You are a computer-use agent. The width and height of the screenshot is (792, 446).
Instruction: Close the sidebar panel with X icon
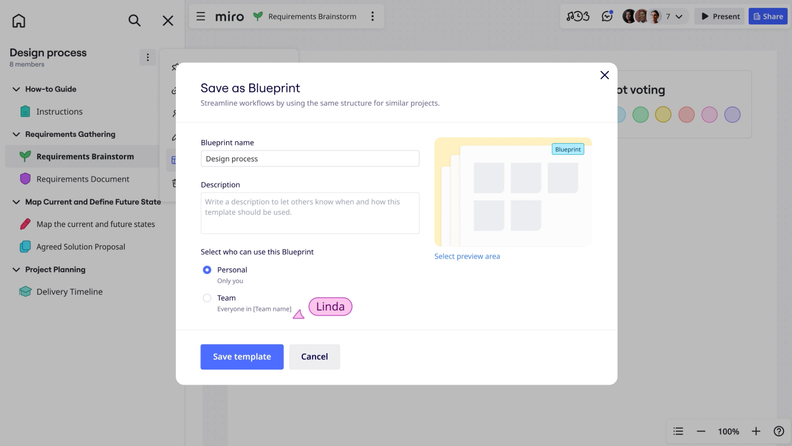pos(168,21)
